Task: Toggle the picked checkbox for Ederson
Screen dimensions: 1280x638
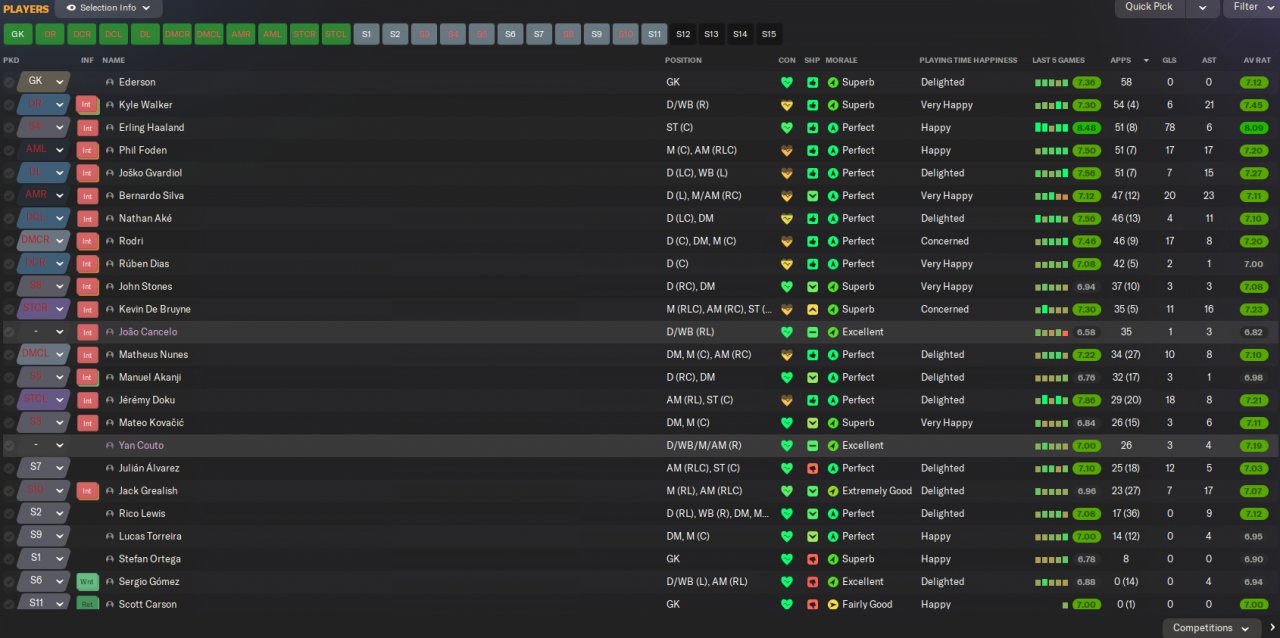Action: tap(9, 82)
